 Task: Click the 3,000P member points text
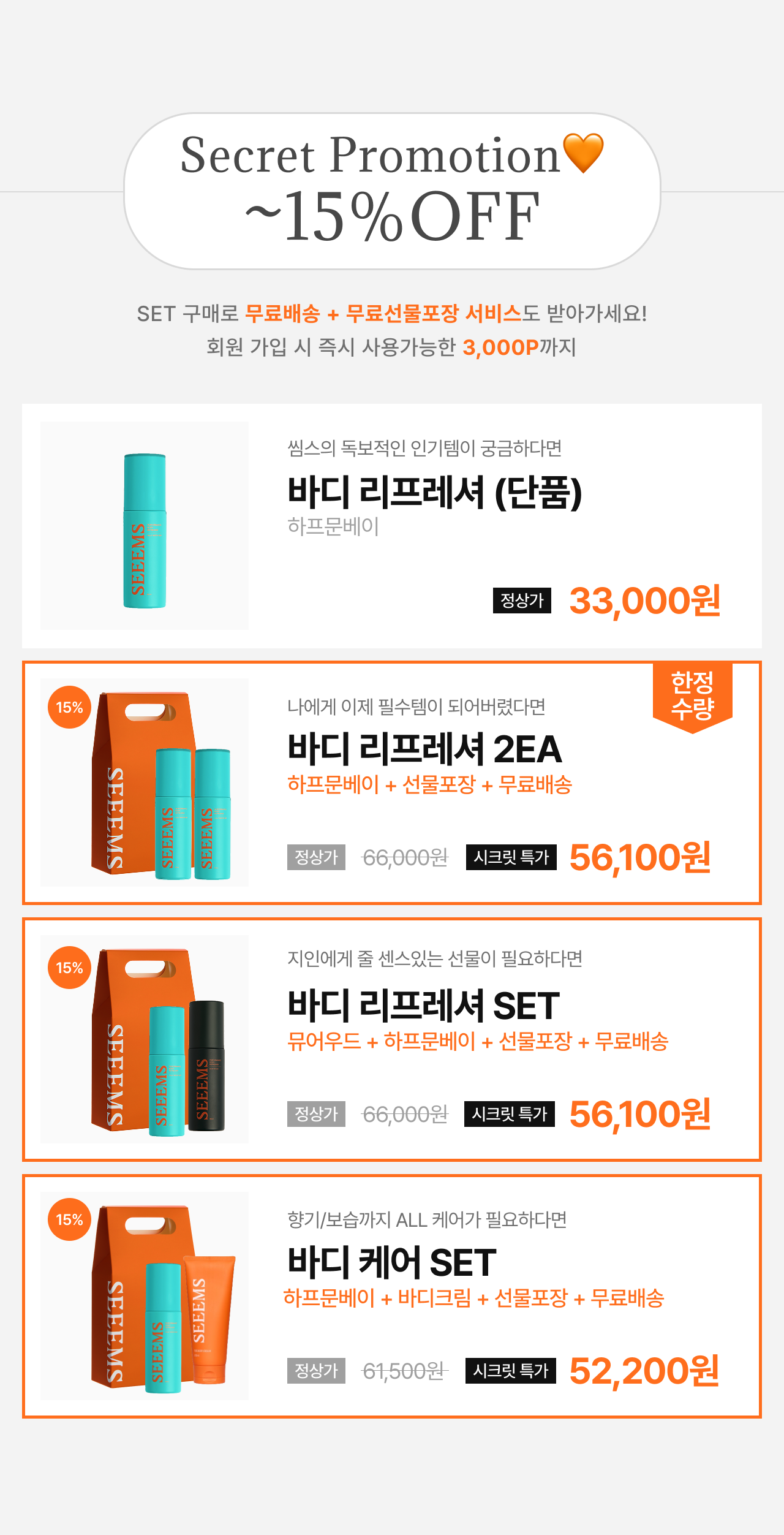(x=500, y=347)
